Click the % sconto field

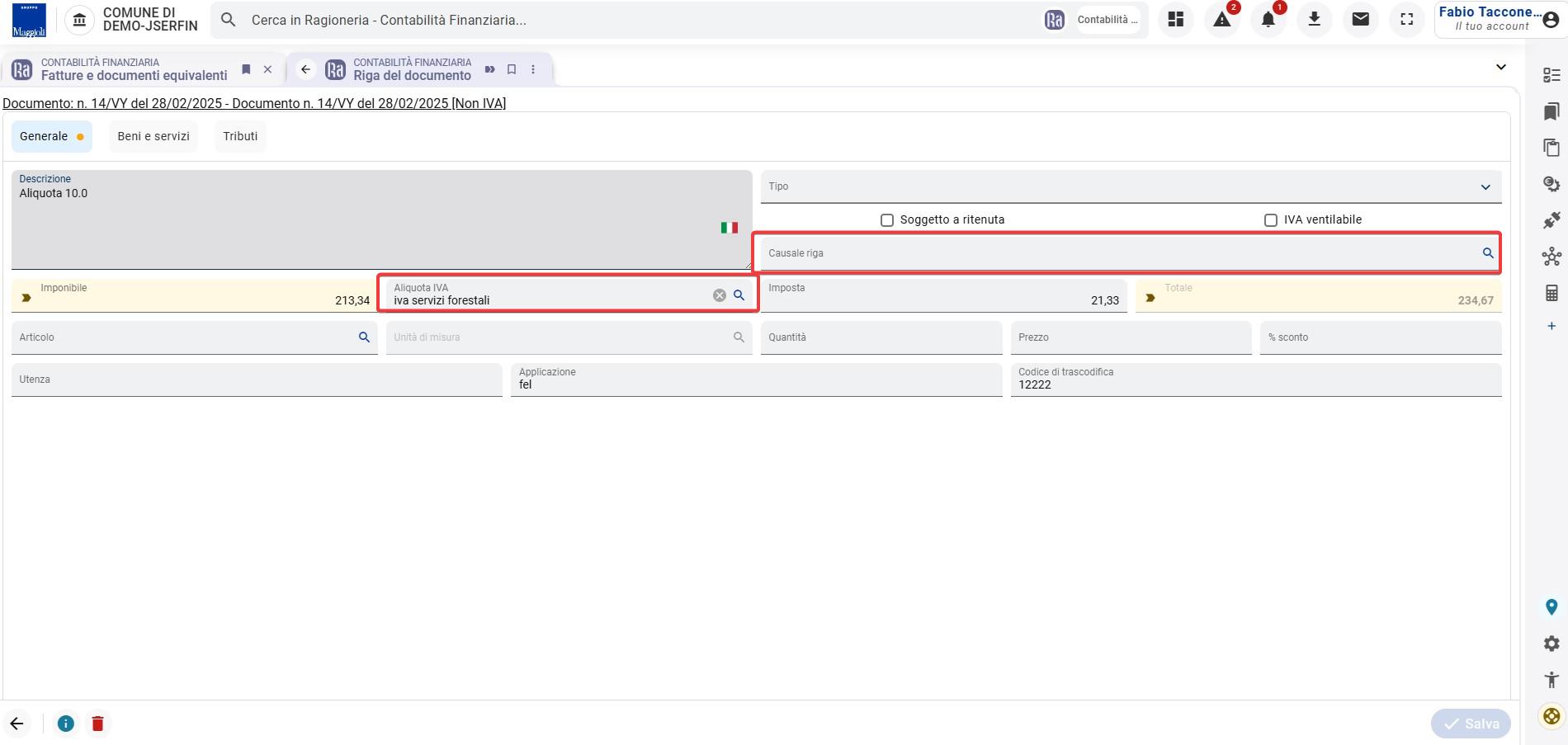(x=1381, y=337)
